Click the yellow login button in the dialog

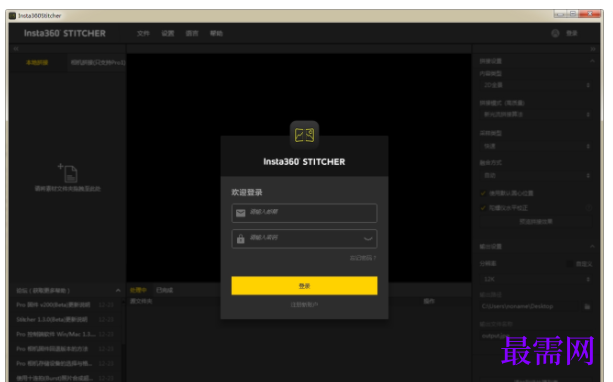point(304,286)
